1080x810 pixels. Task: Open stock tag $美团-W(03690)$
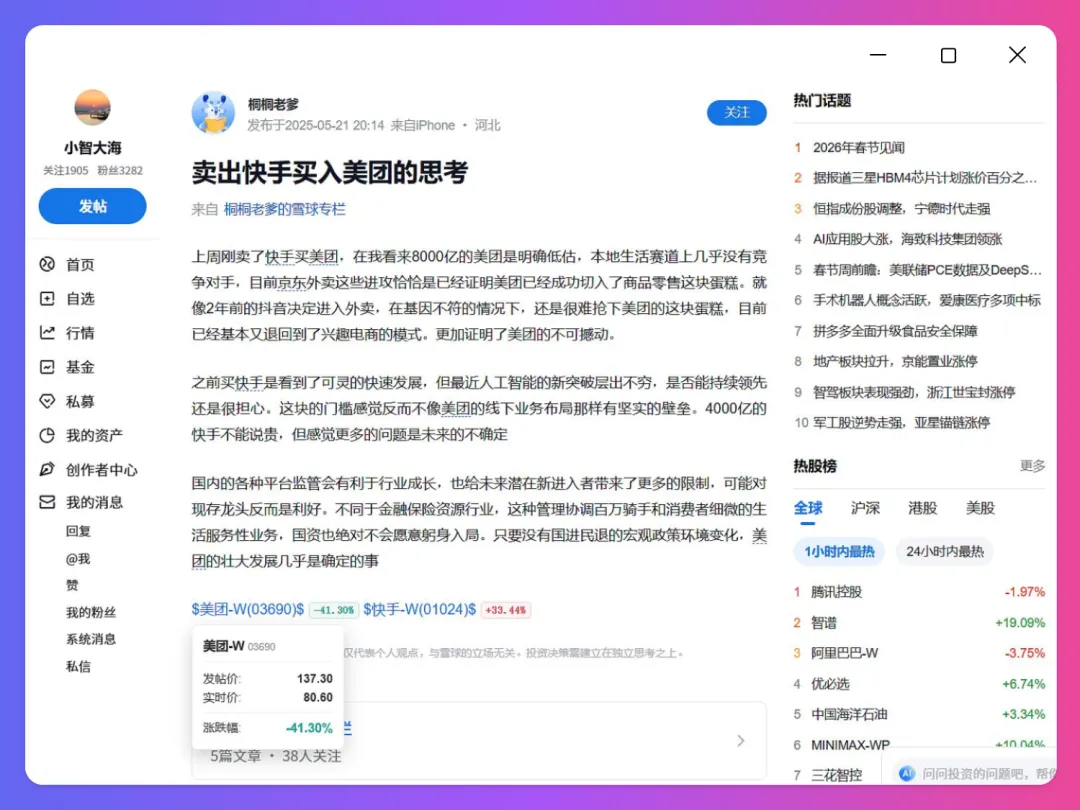tap(248, 610)
